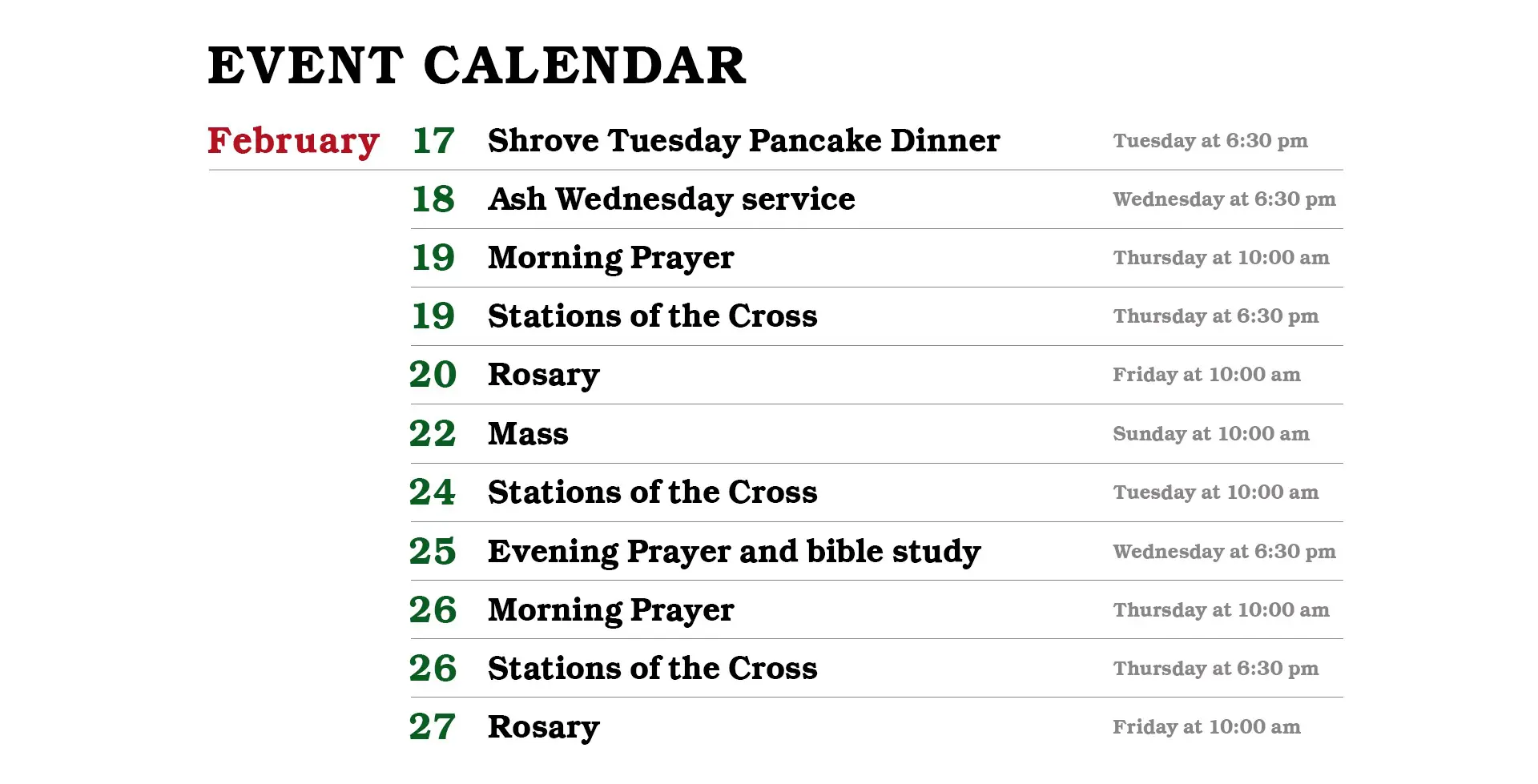Open Stations of the Cross on the 24th
1538x784 pixels.
(x=652, y=493)
